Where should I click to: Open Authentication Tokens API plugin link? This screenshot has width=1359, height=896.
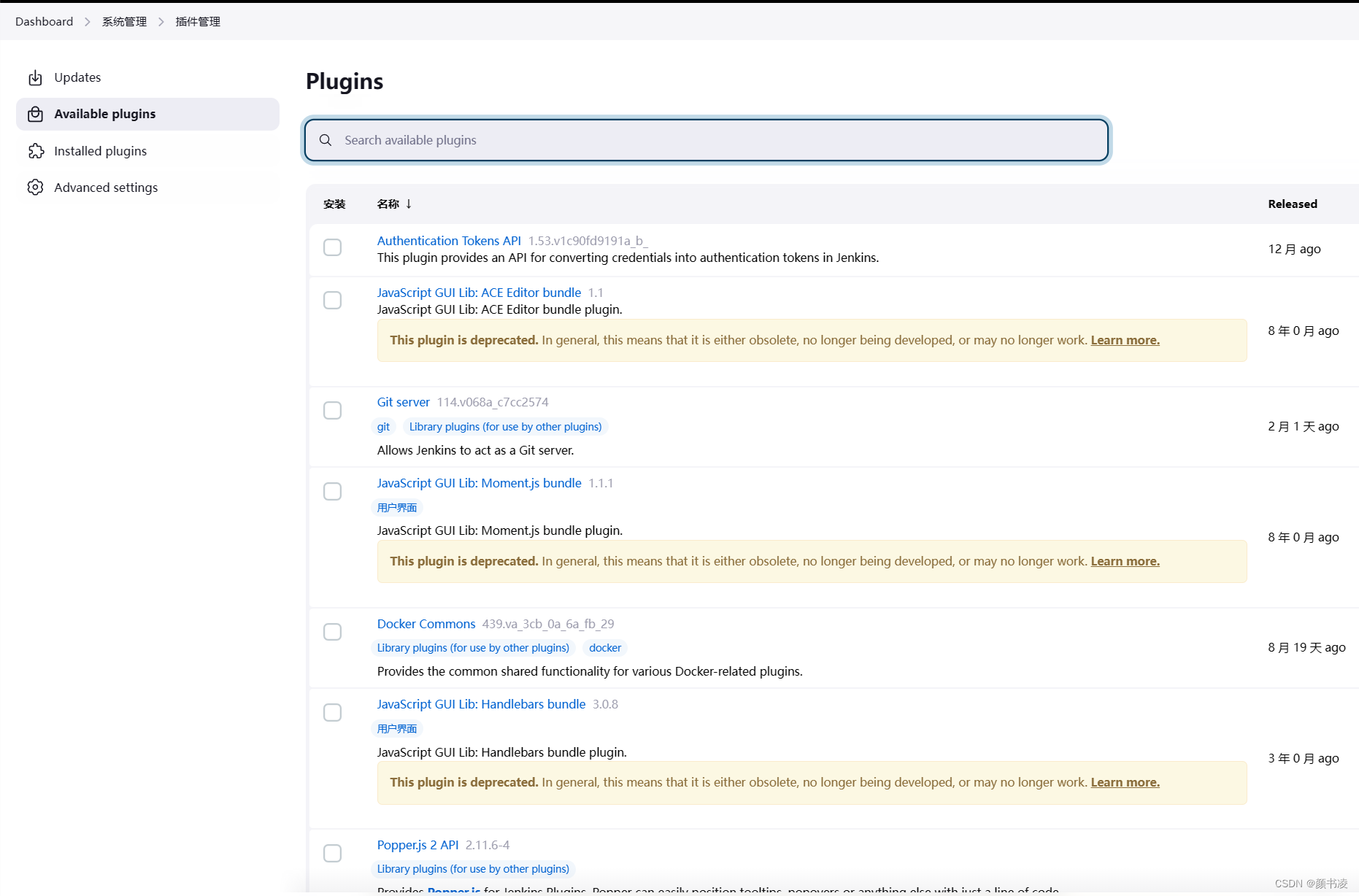[x=449, y=241]
